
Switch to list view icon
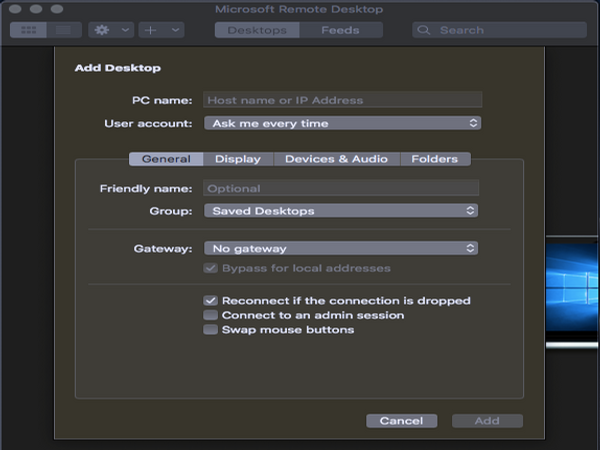pyautogui.click(x=64, y=30)
